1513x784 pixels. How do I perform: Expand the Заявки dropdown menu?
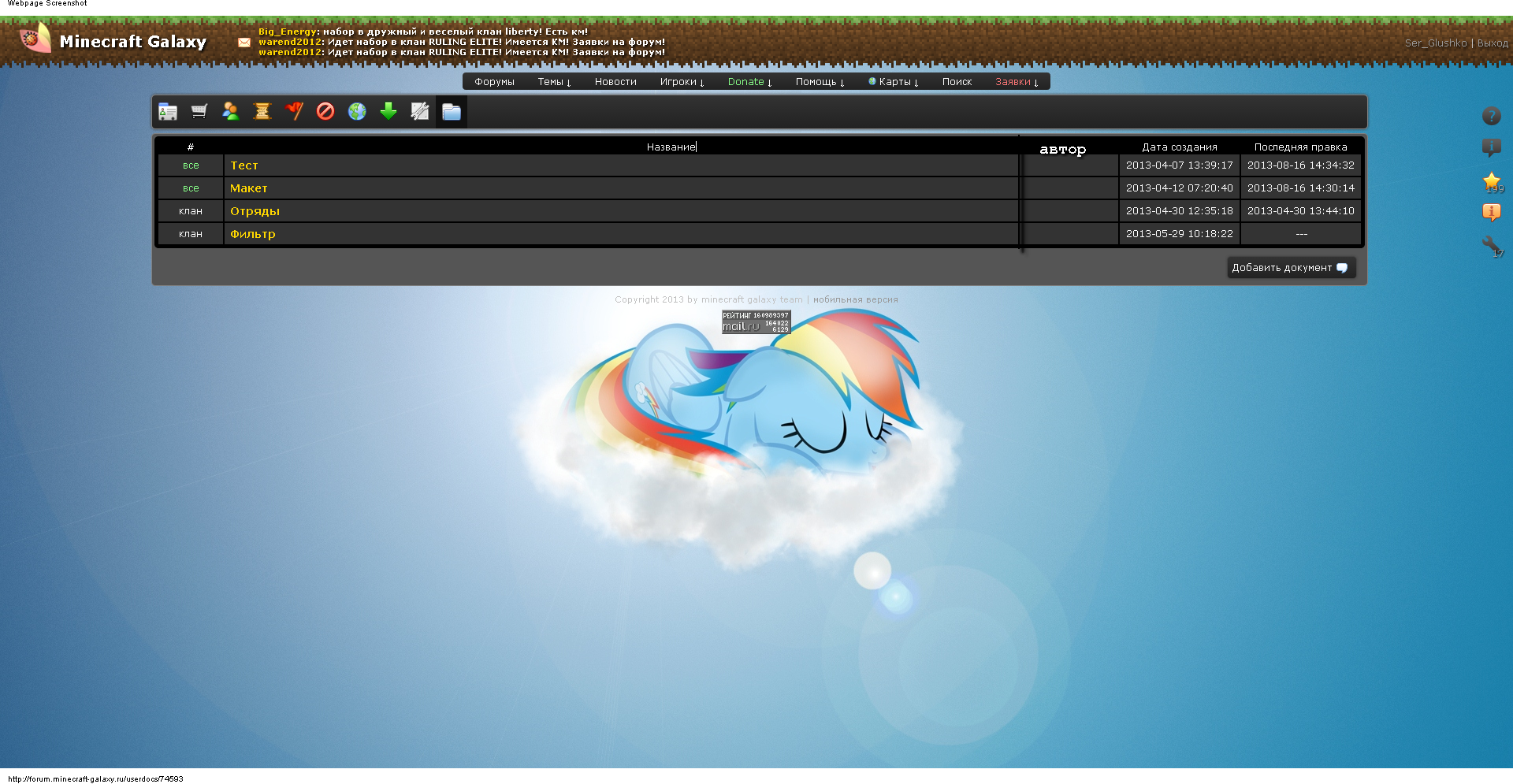(1017, 82)
